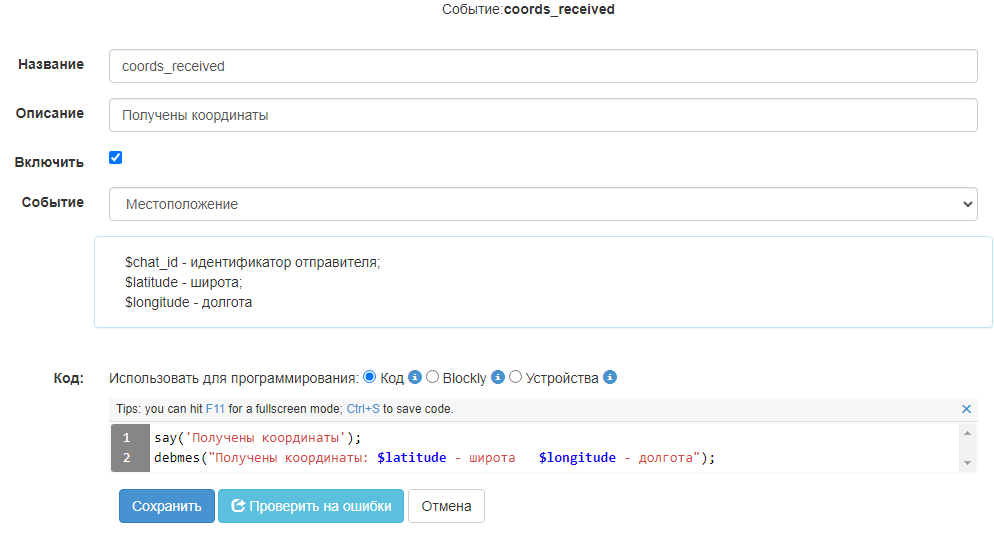
Task: Click the info icon after Устройства
Action: click(x=610, y=378)
